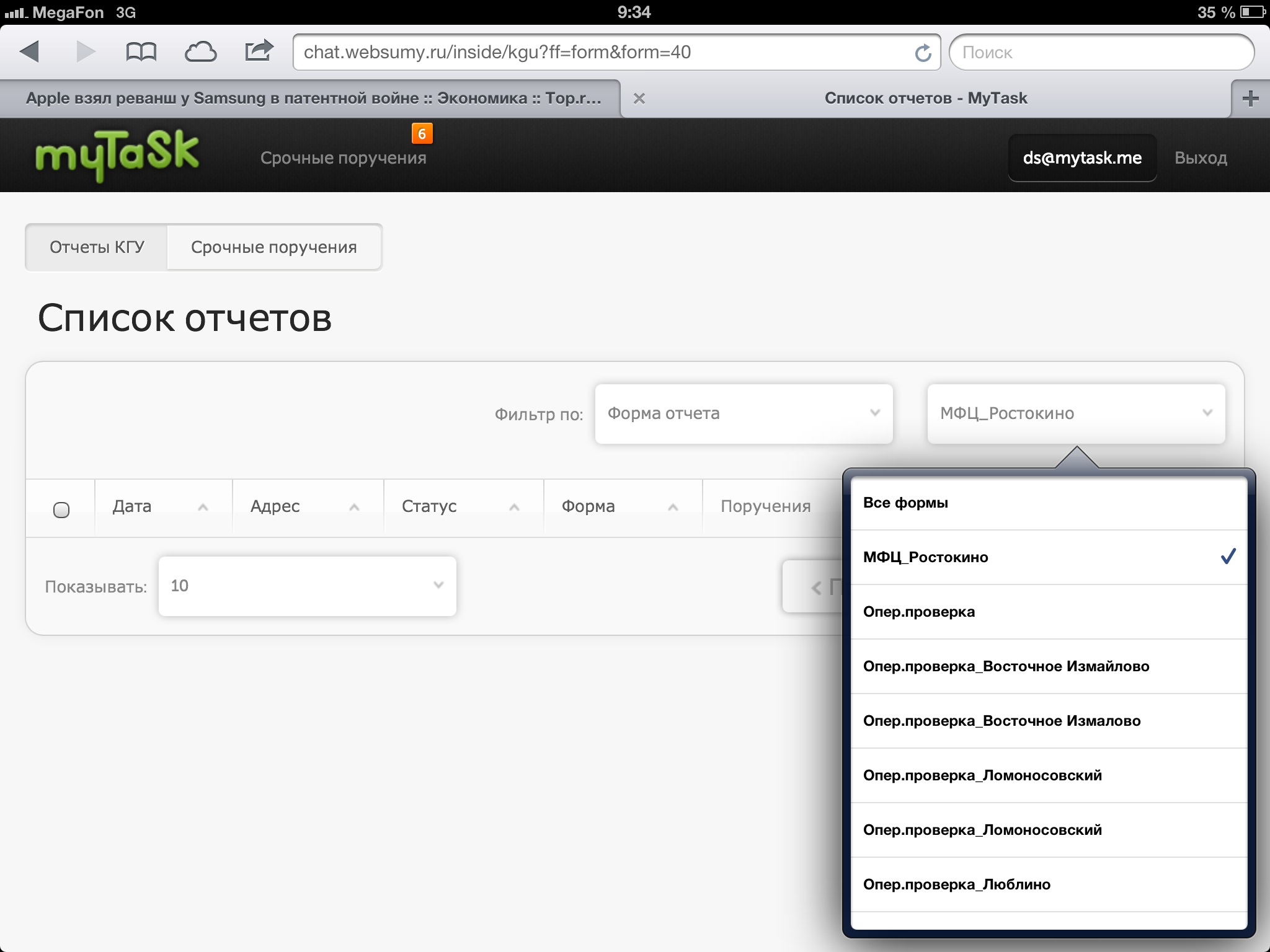Close the MyTask tab with X
Screen dimensions: 1270x952
pos(639,99)
